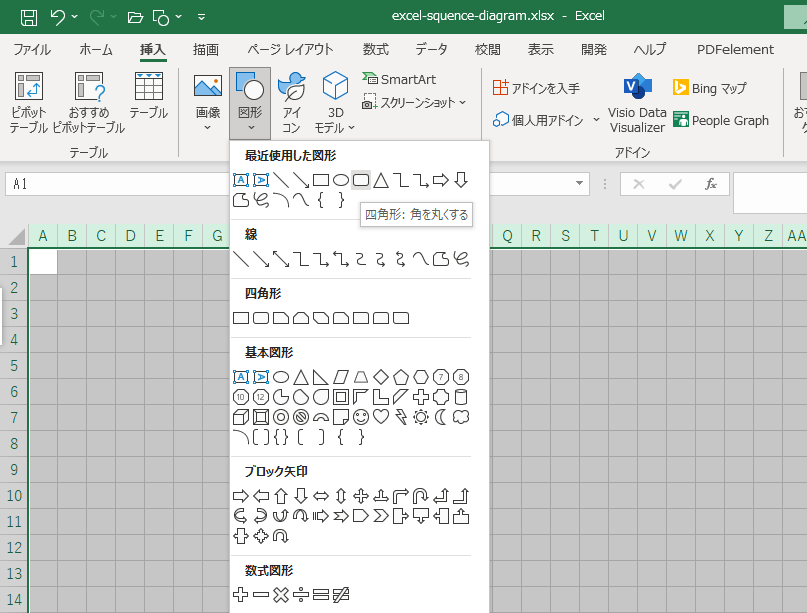The width and height of the screenshot is (807, 613).
Task: Click the アドインを入手 button
Action: pos(536,88)
